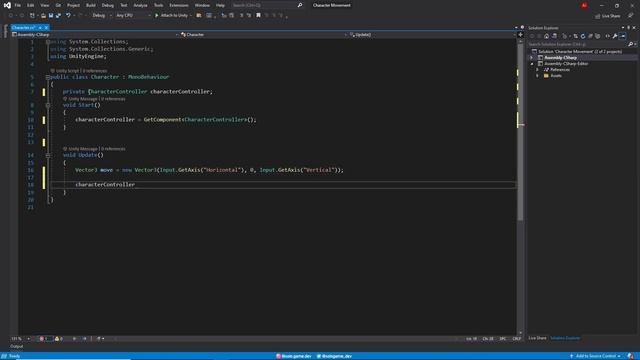Collapse the Start() method outlining toggle
640x360 pixels.
pos(48,105)
